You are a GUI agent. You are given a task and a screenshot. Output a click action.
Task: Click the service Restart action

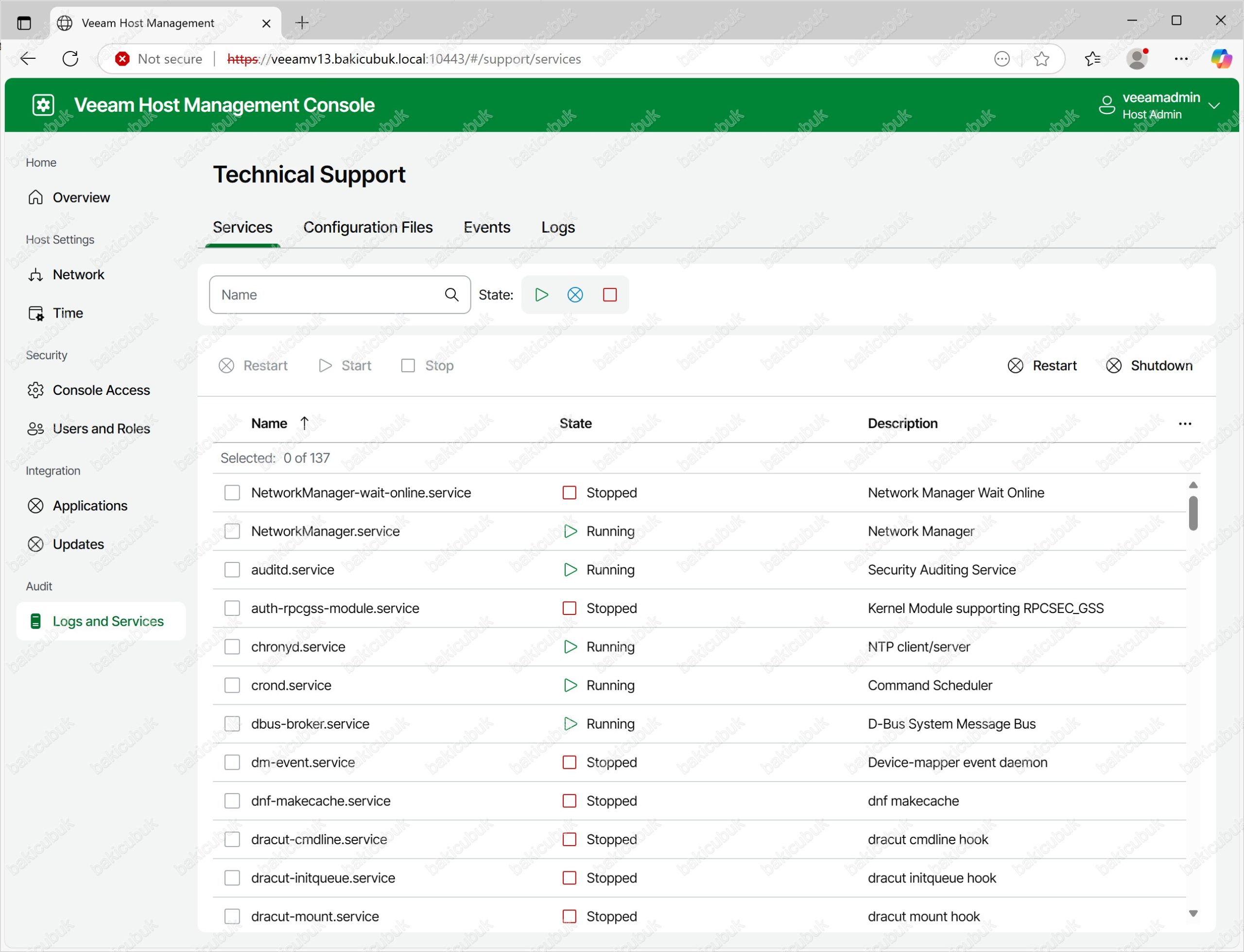[253, 365]
